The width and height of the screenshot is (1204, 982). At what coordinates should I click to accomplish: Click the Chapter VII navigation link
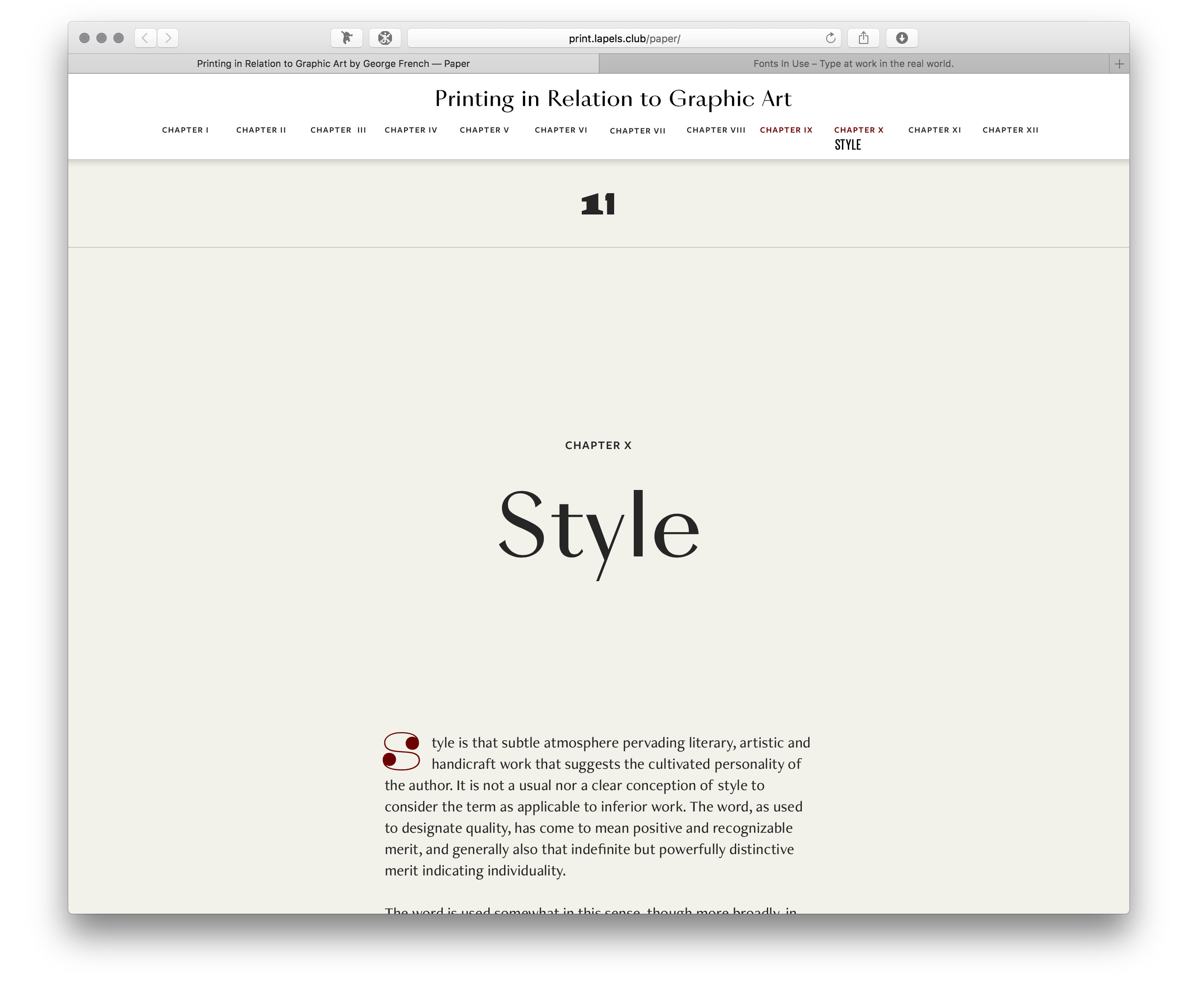click(638, 130)
